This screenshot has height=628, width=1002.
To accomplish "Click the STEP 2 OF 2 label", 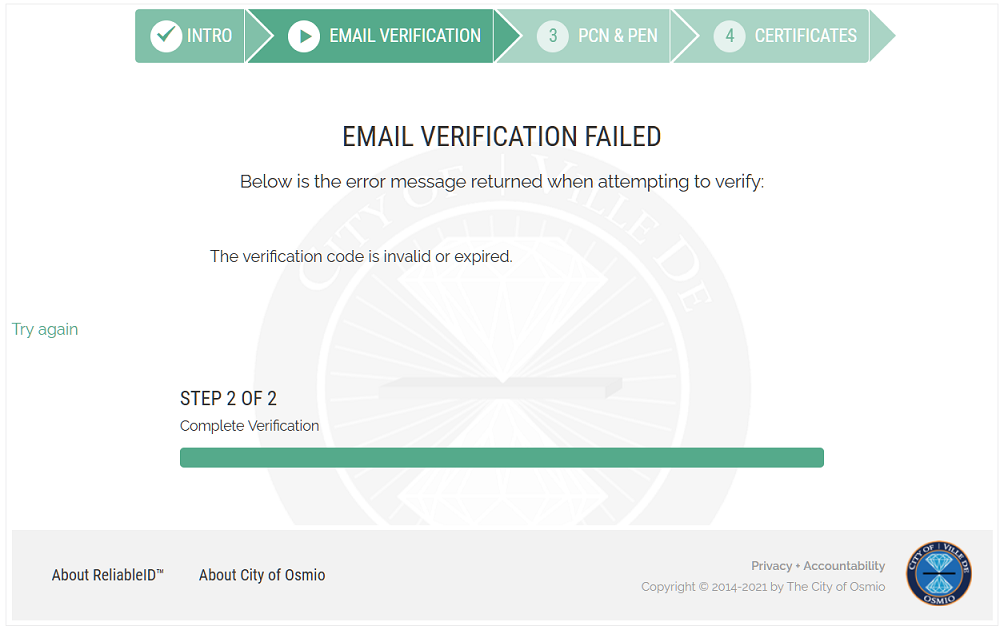I will 228,398.
